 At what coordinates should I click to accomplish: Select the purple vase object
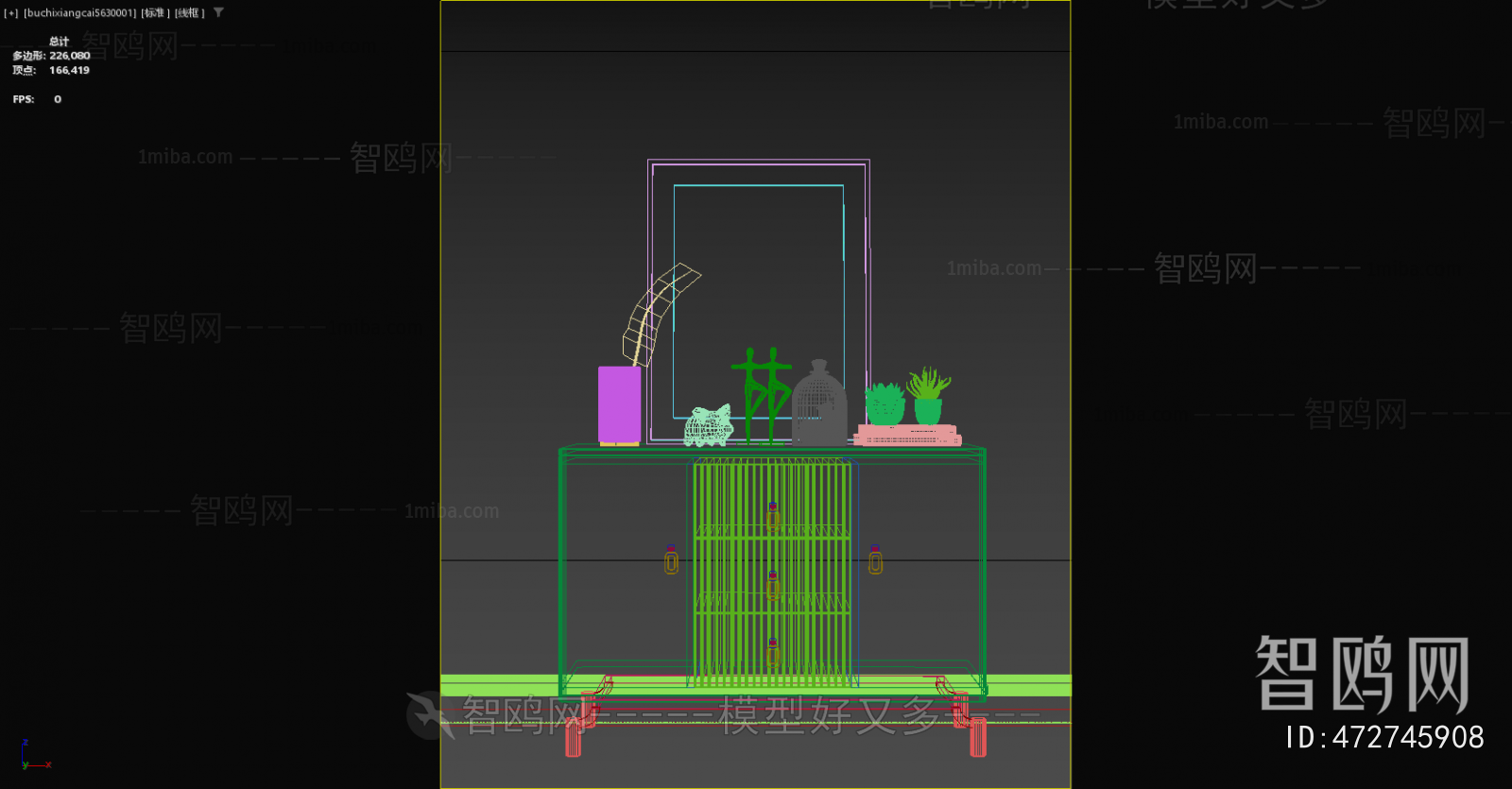[619, 404]
